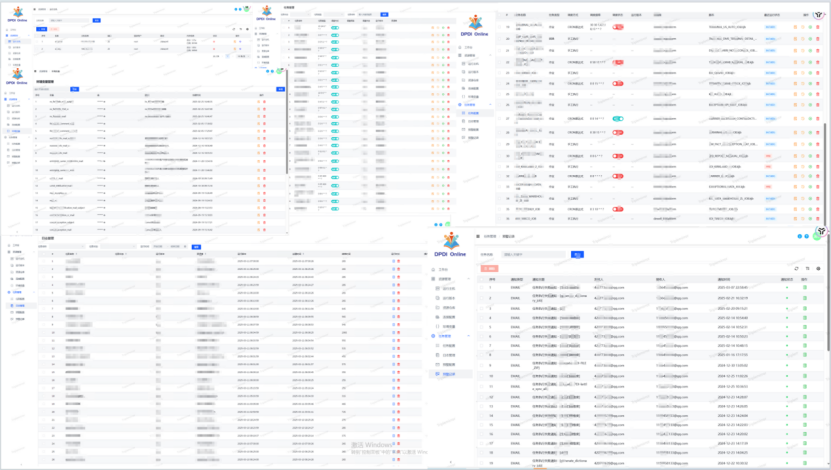The image size is (831, 470).
Task: Click the red delete button above the EMAIL records table
Action: tap(489, 269)
